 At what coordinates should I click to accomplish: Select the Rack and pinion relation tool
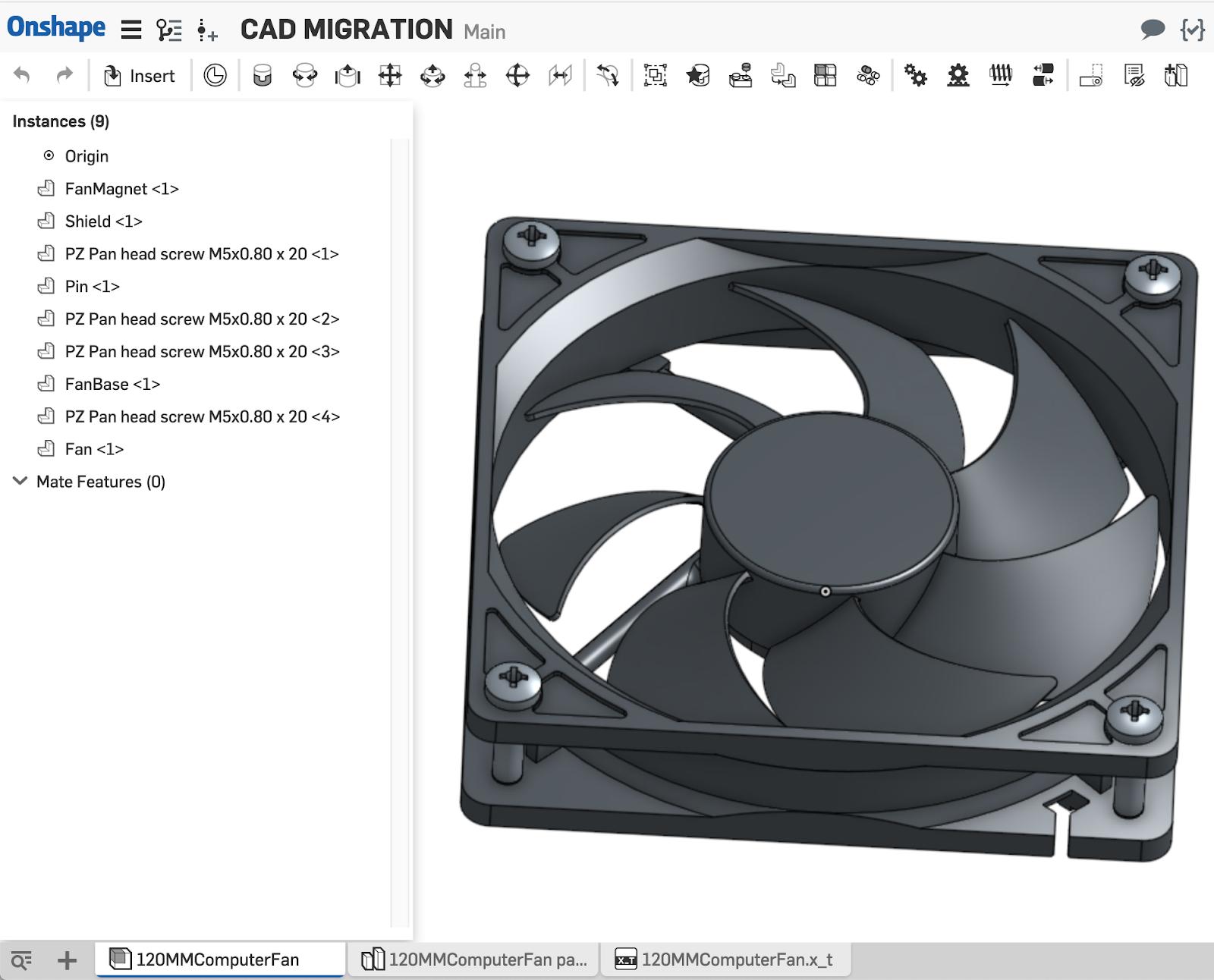[958, 76]
